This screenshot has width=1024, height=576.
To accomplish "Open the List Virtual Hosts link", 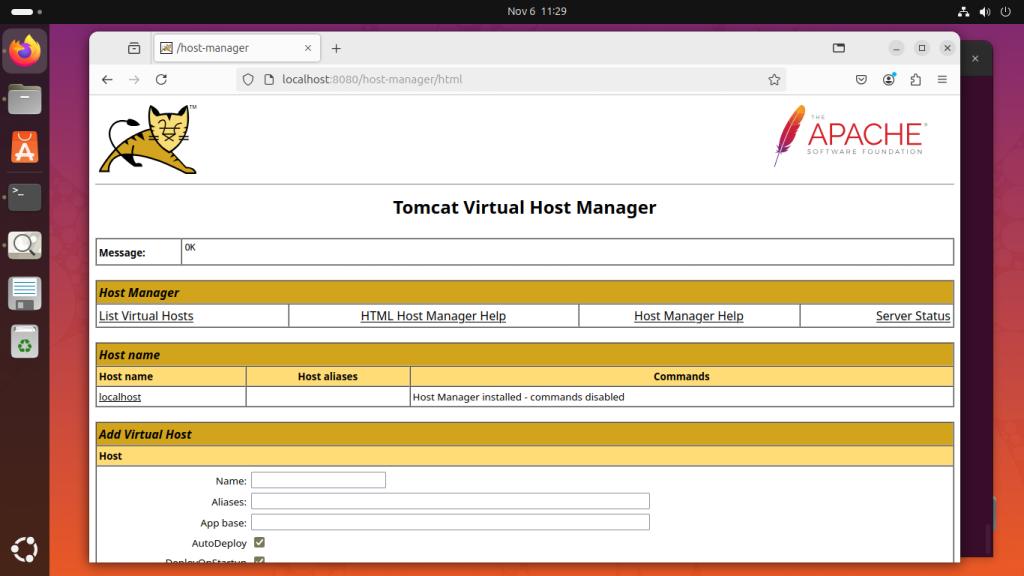I will point(146,315).
